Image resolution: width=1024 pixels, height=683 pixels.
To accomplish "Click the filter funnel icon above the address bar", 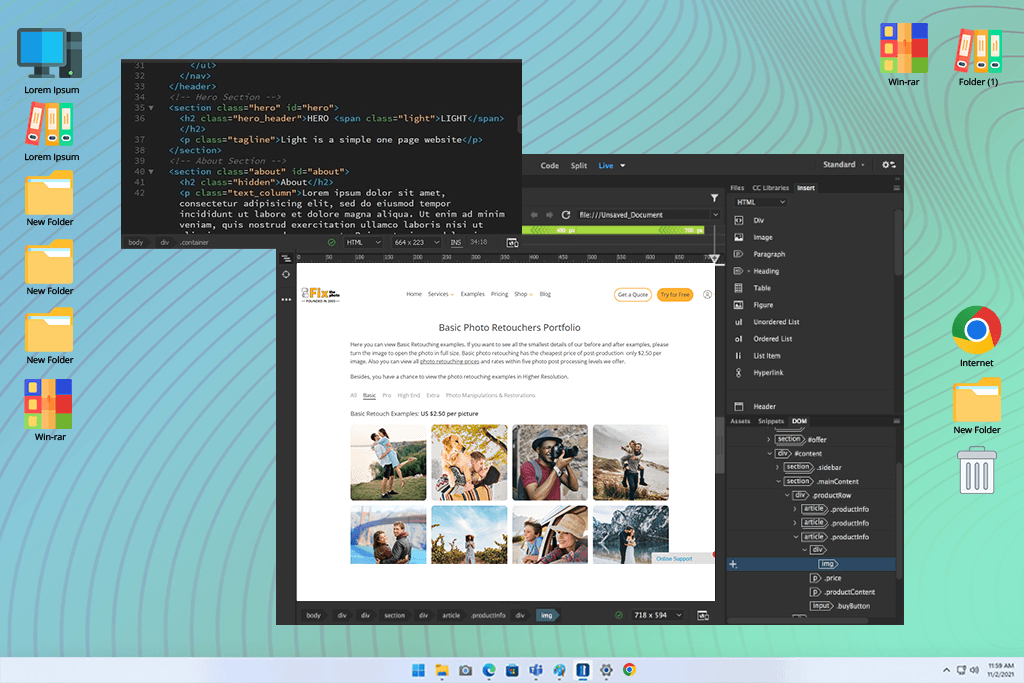I will click(x=714, y=198).
